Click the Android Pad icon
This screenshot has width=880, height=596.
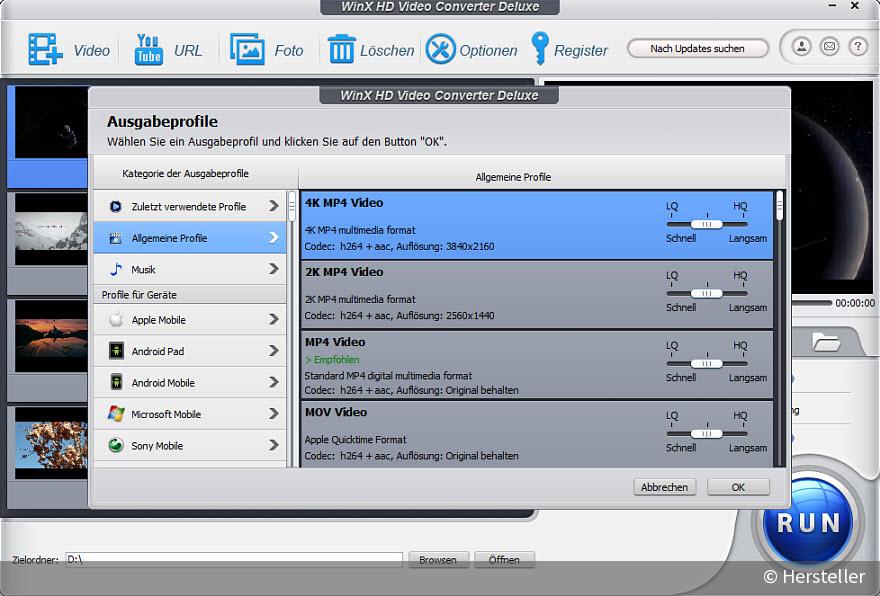coord(116,351)
